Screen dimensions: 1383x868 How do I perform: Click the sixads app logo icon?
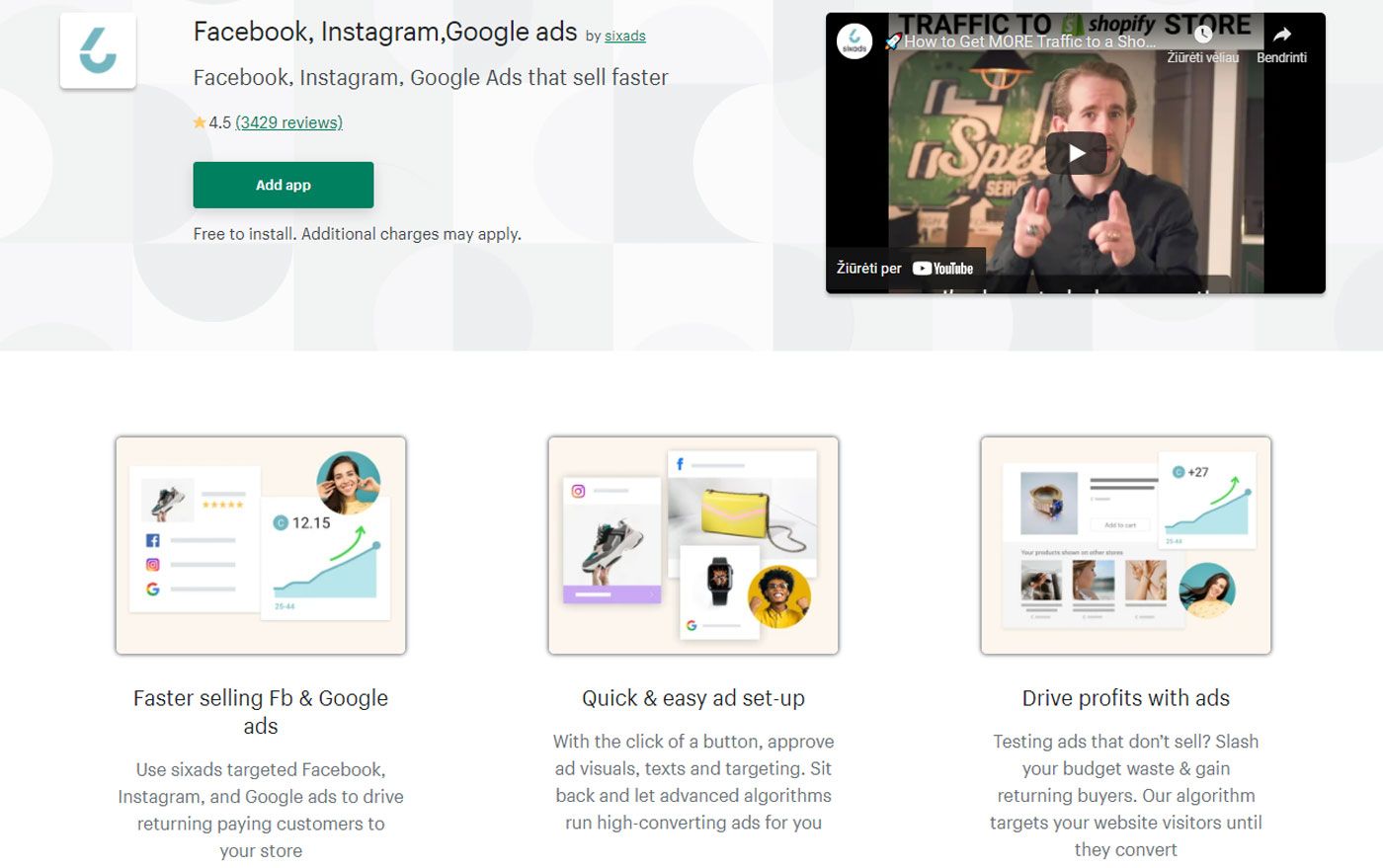(x=98, y=51)
